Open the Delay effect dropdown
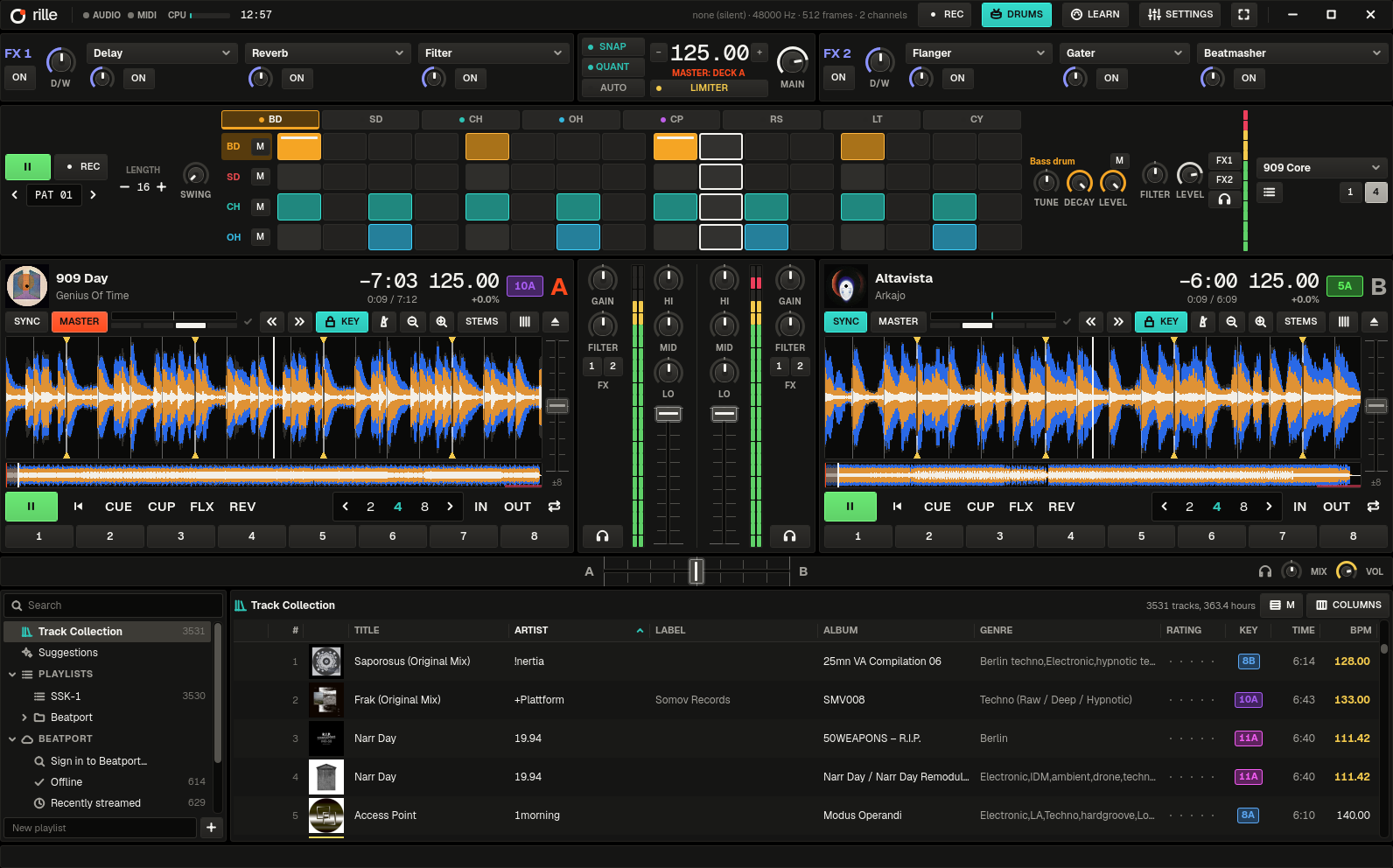 [x=162, y=53]
